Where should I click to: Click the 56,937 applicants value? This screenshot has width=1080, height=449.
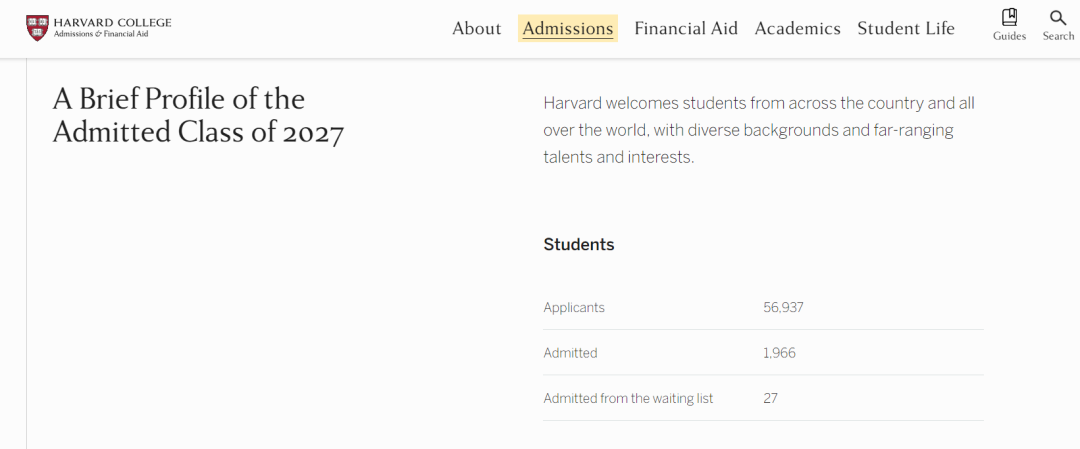783,307
